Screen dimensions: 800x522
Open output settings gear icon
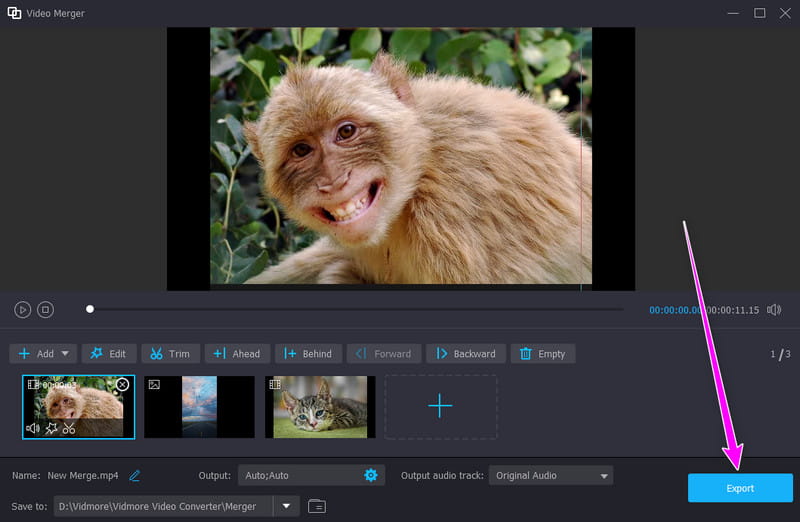[371, 475]
